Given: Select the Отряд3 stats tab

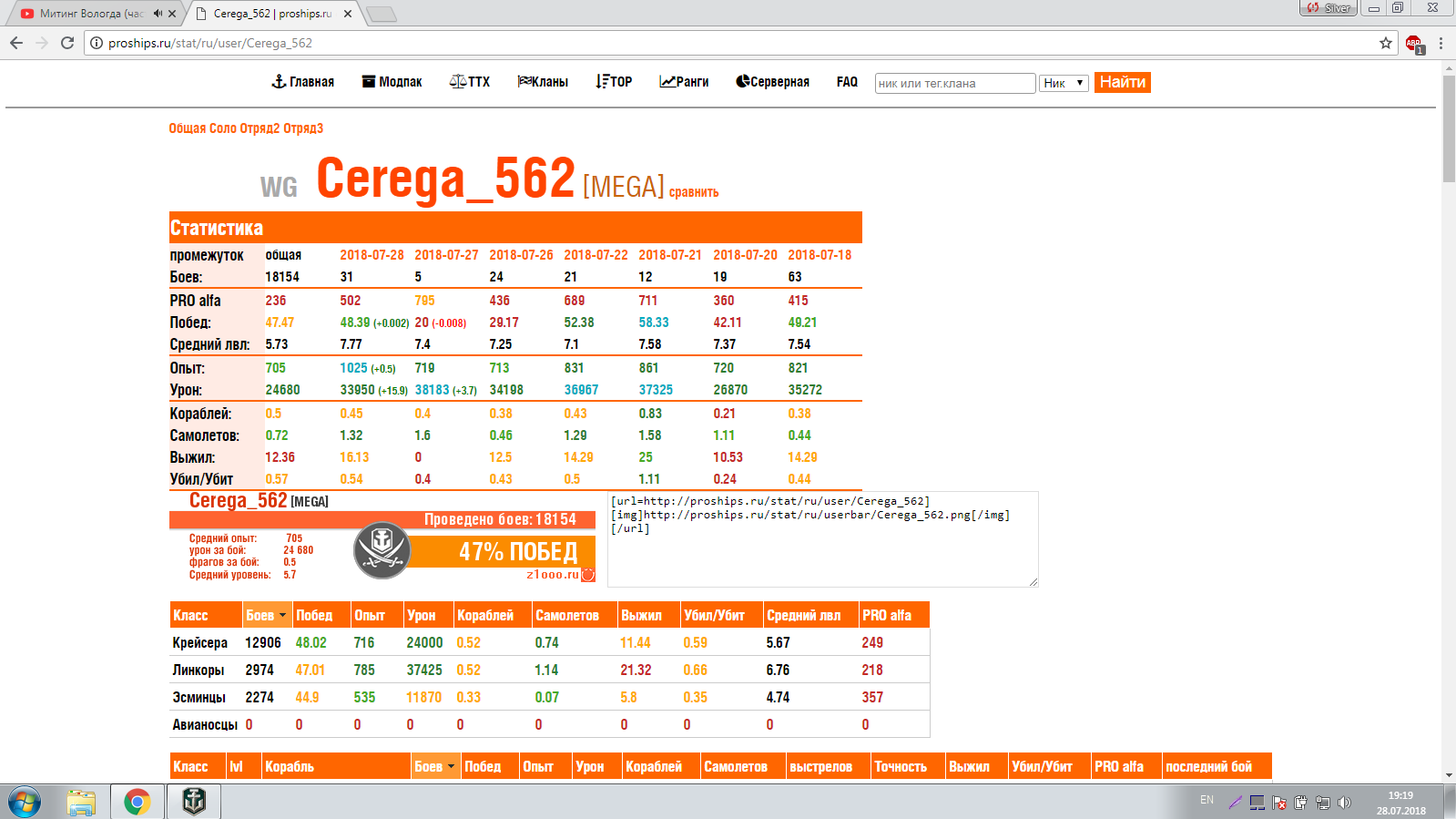Looking at the screenshot, I should pos(303,128).
